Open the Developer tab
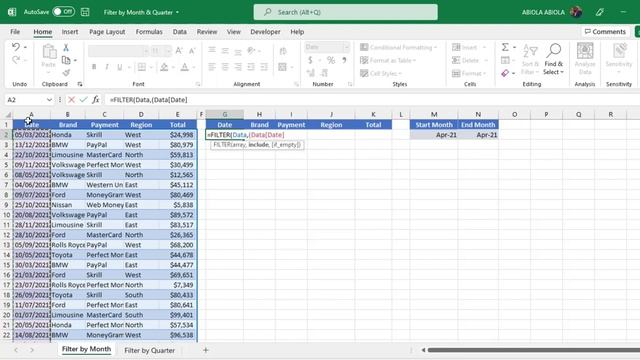This screenshot has width=640, height=360. click(265, 31)
